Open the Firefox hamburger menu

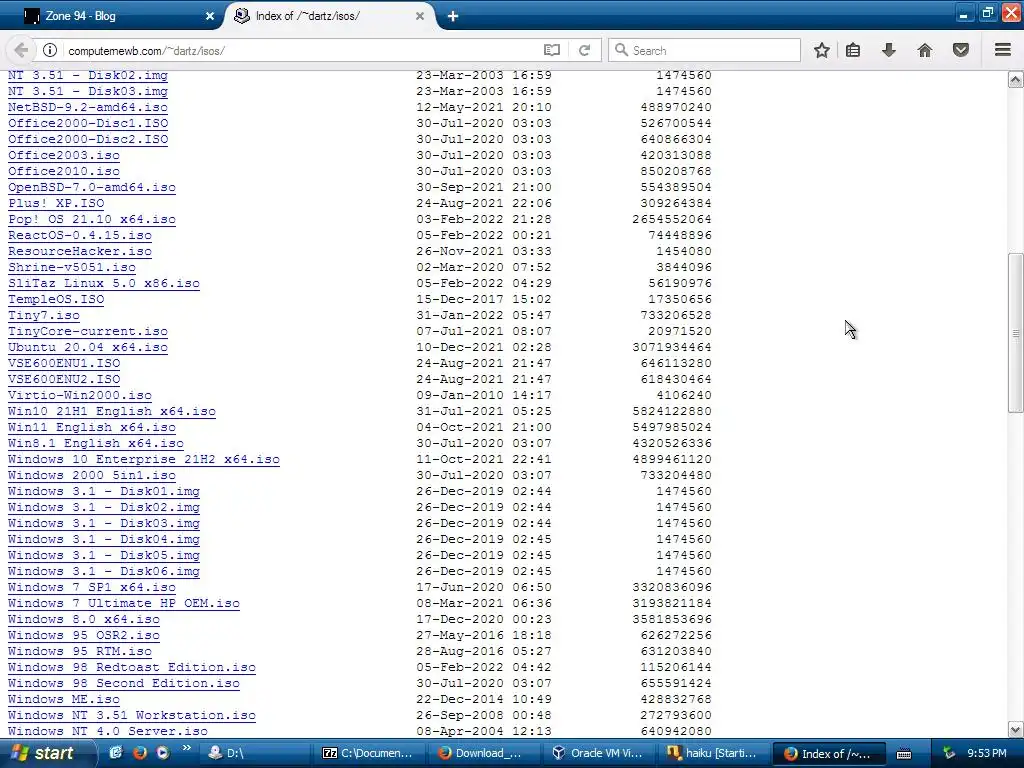click(1002, 50)
